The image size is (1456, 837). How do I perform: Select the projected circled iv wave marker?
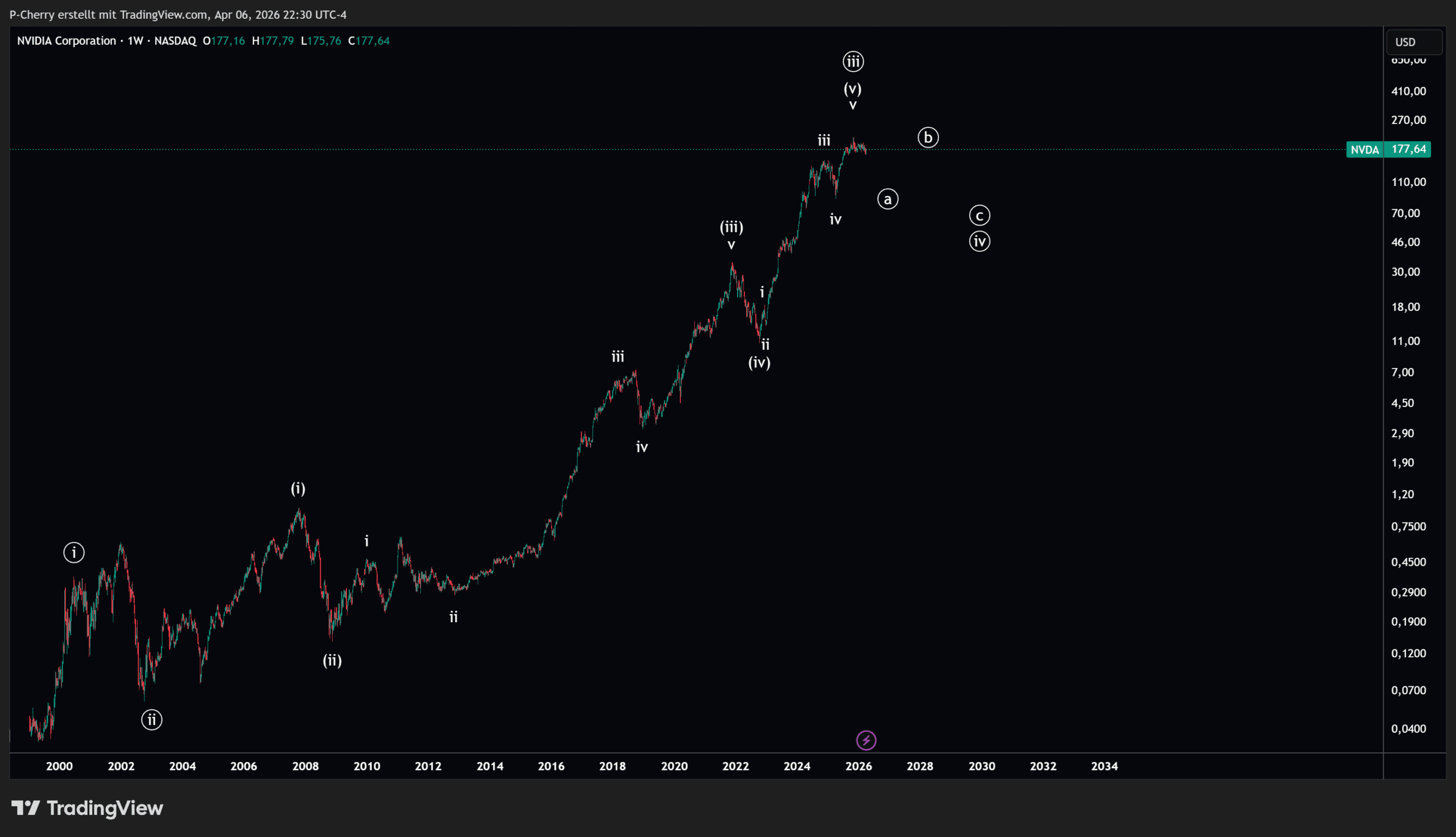[979, 241]
